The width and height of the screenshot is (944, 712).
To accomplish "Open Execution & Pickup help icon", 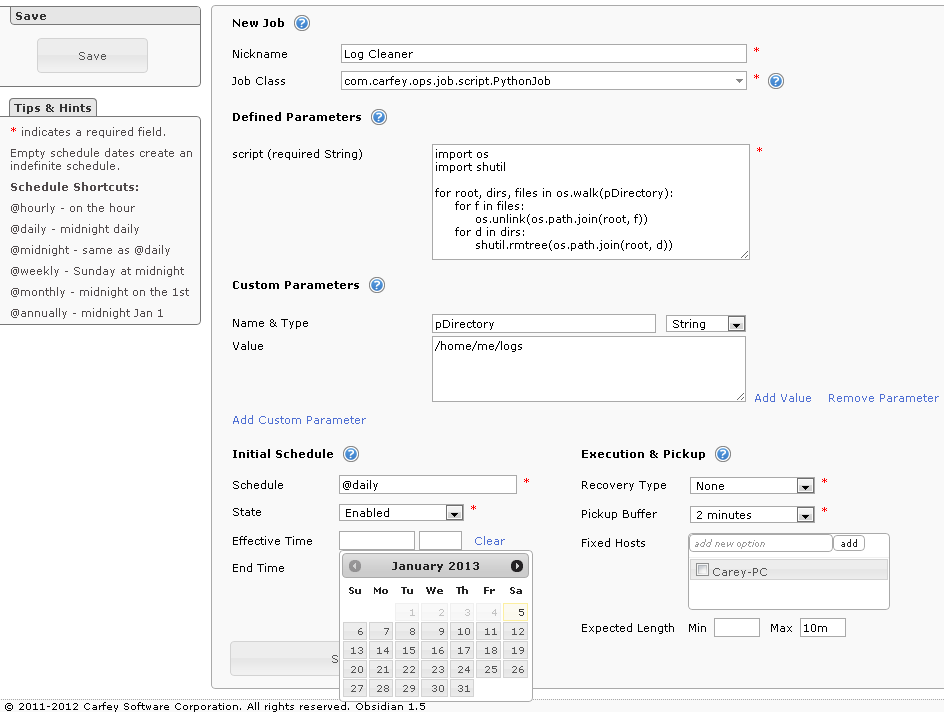I will click(723, 454).
